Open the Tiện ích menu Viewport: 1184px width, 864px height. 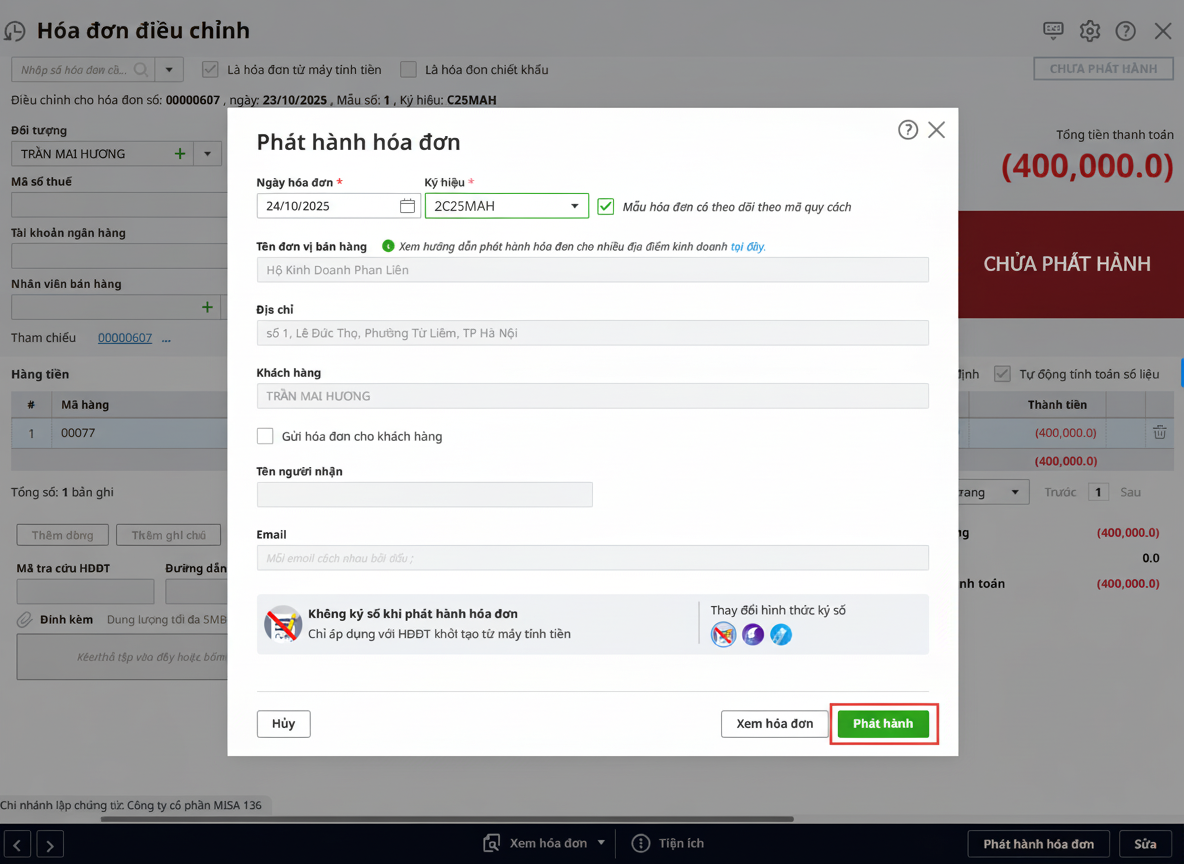pyautogui.click(x=669, y=843)
